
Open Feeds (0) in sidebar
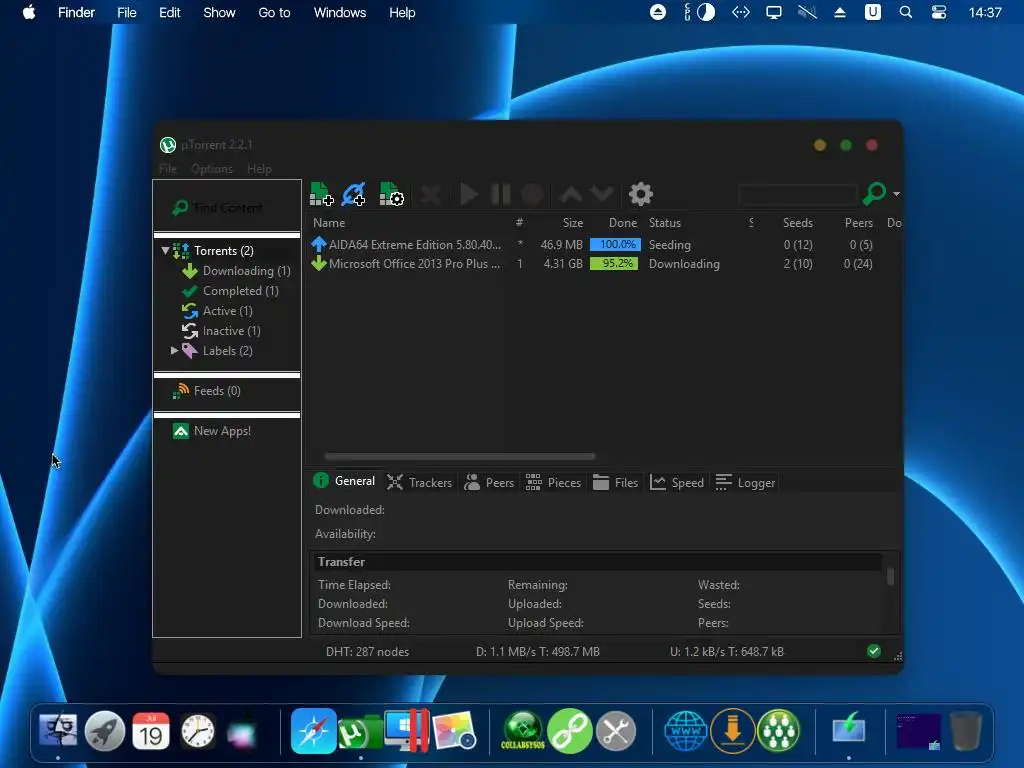click(217, 391)
